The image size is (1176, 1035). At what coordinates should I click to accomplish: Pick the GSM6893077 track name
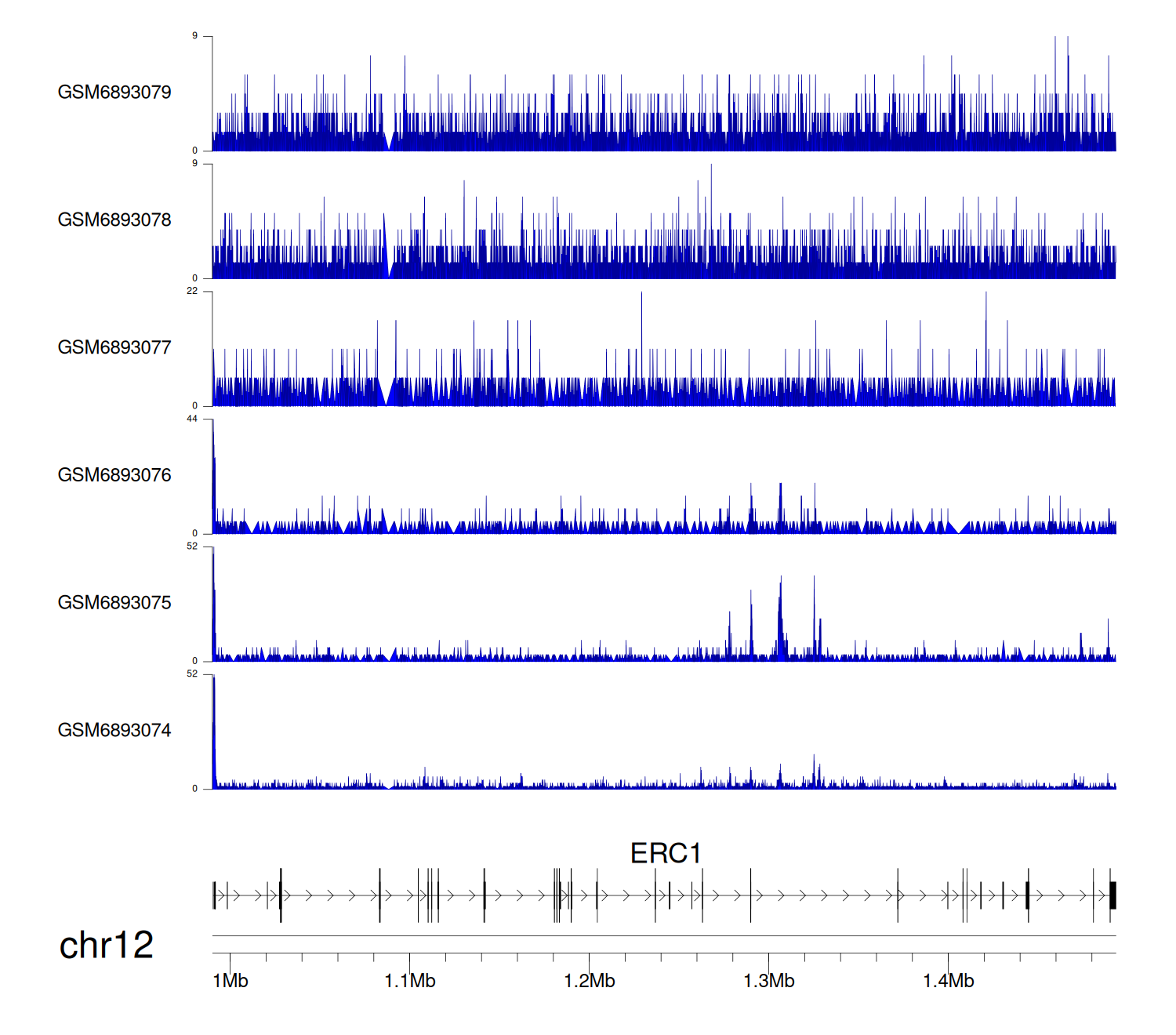pos(114,347)
